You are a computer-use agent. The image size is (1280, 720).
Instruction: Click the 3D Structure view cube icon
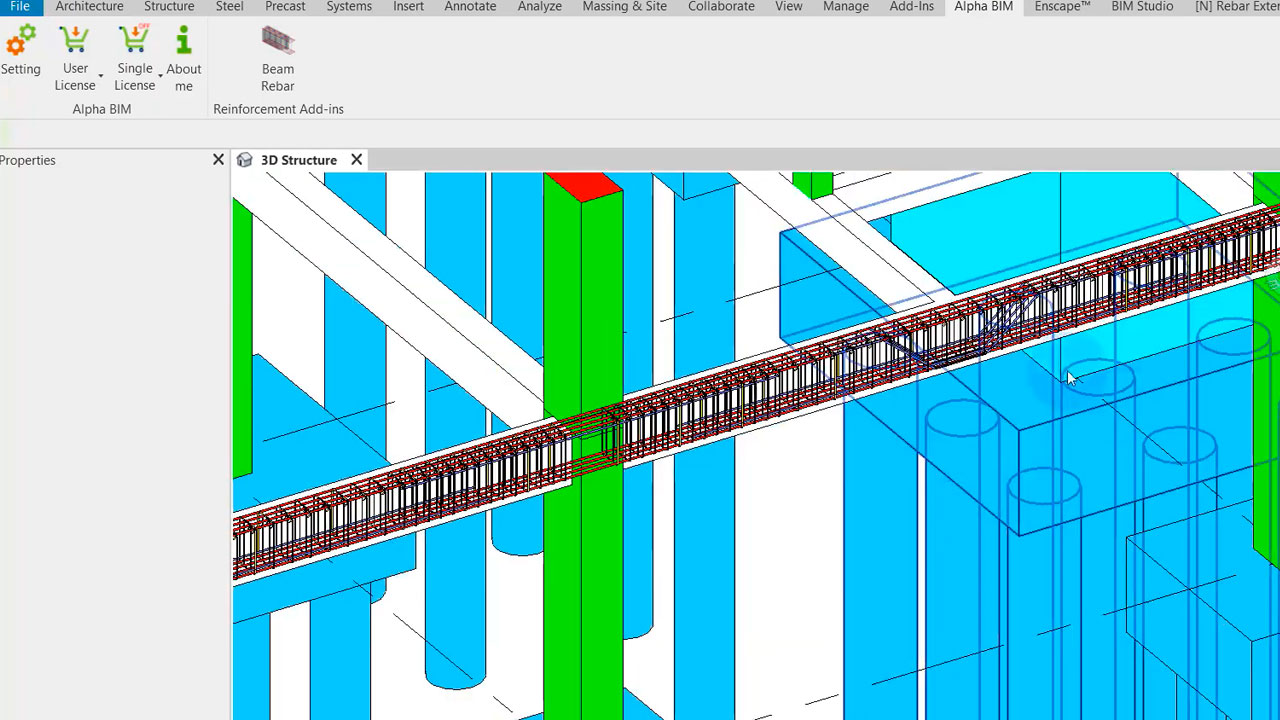pyautogui.click(x=245, y=160)
